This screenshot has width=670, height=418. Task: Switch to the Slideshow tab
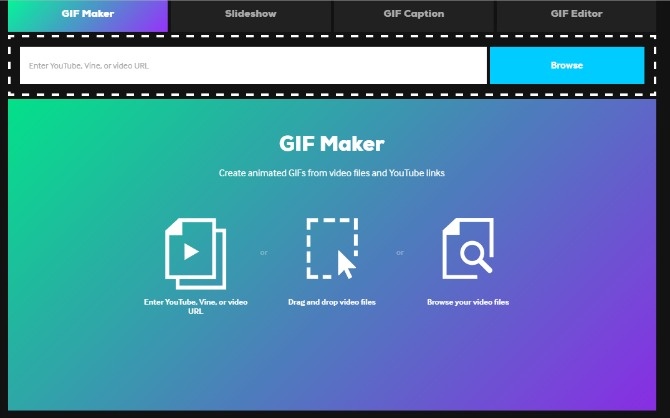[x=251, y=15]
